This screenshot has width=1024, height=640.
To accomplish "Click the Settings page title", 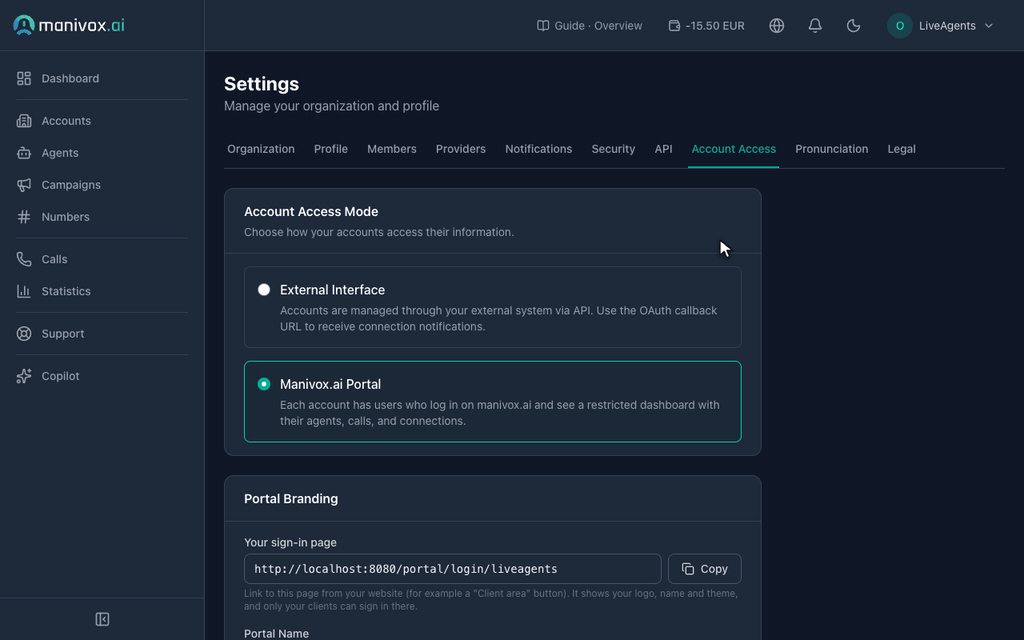I will point(261,84).
